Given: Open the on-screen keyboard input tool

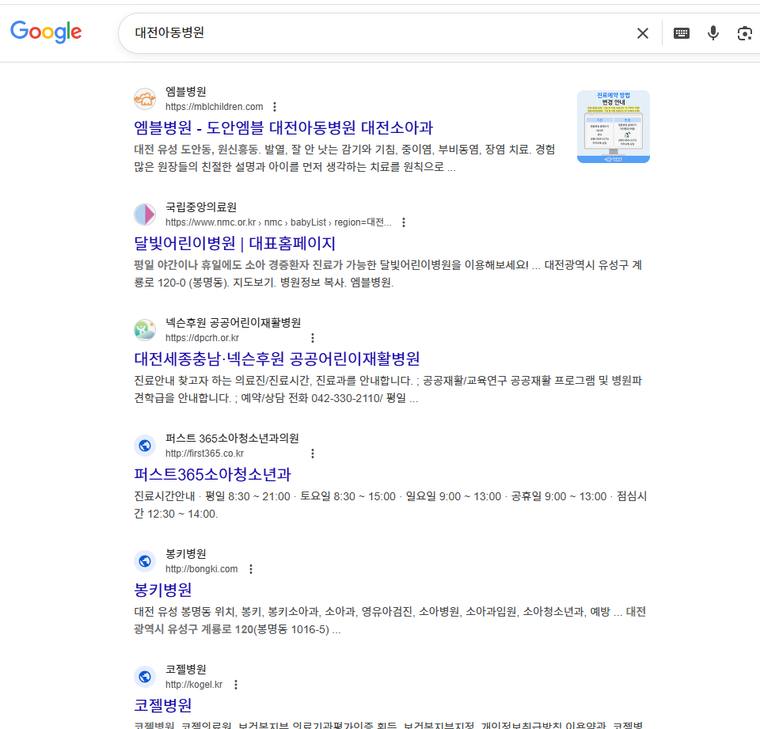Looking at the screenshot, I should point(681,33).
